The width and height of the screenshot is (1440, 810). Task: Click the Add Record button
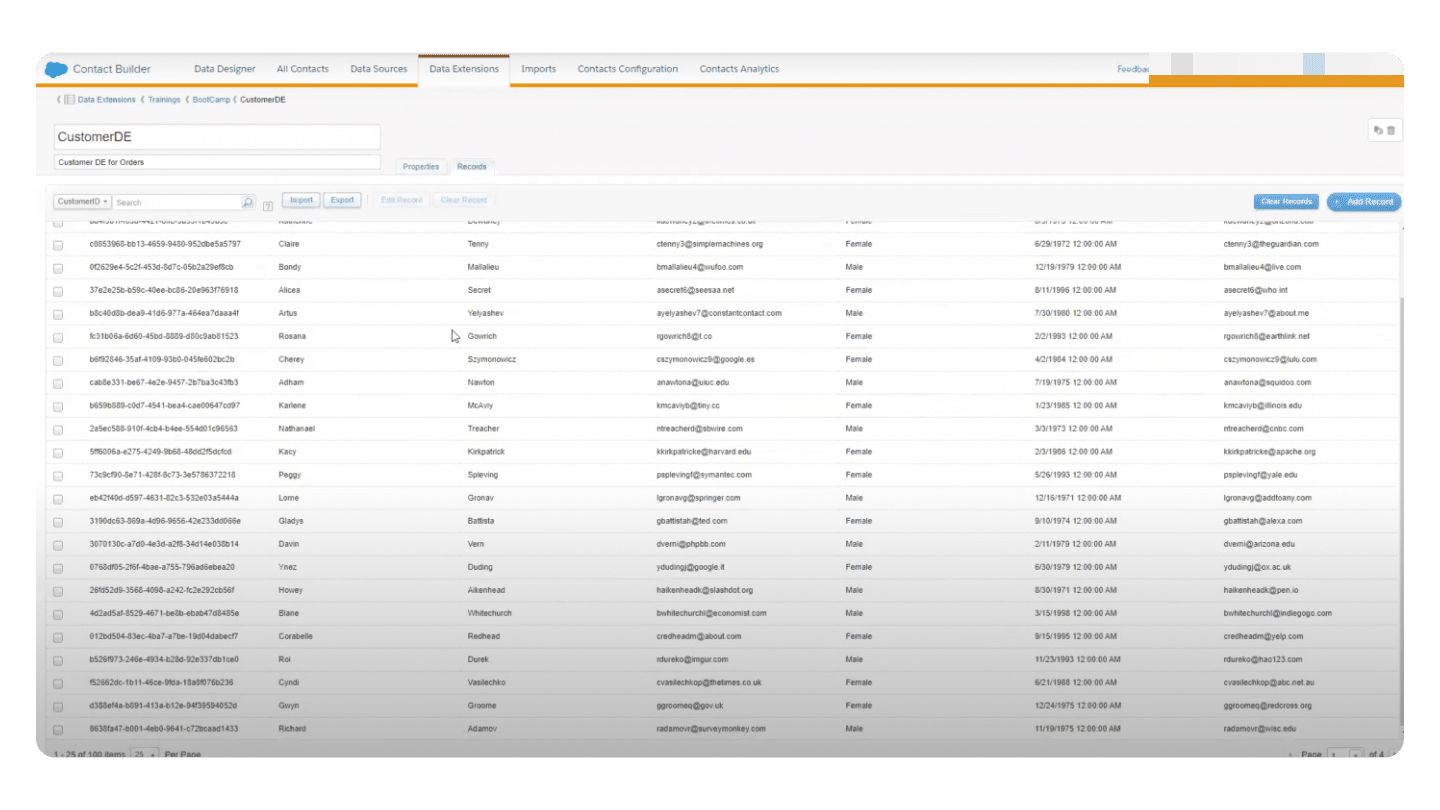coord(1364,202)
